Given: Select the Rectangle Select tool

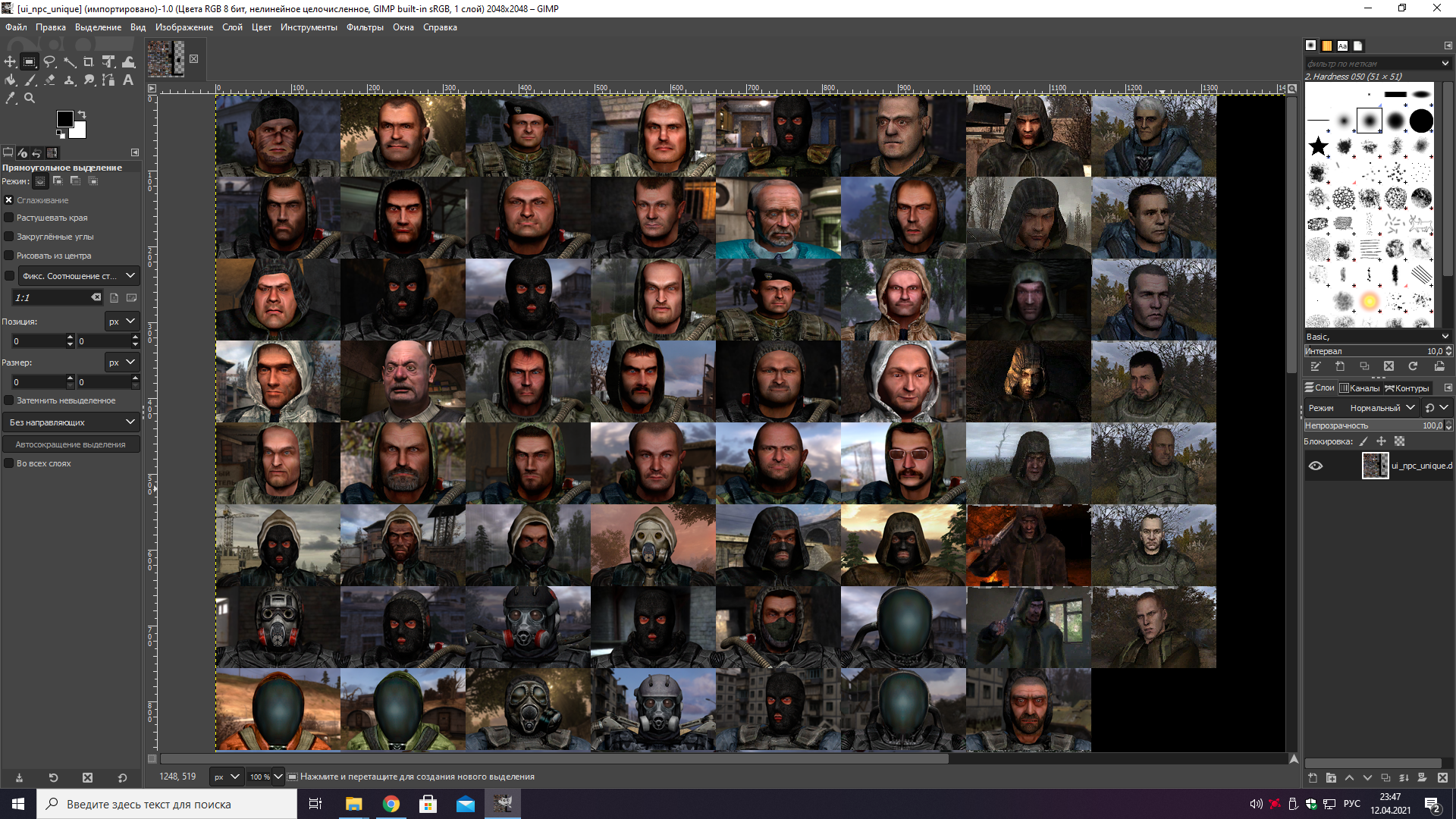Looking at the screenshot, I should (30, 61).
